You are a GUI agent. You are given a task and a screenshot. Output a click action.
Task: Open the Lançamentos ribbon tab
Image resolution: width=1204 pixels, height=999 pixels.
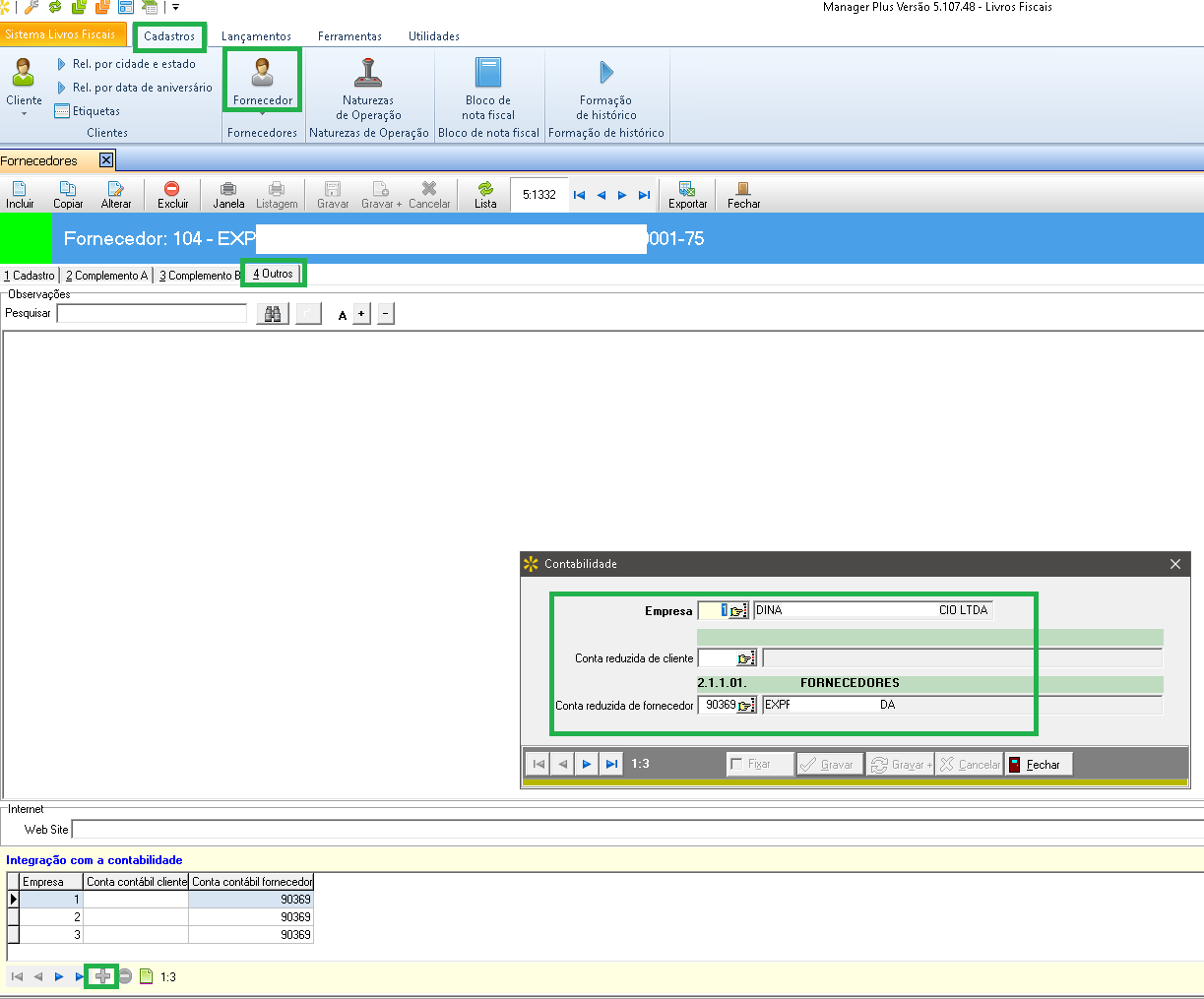click(256, 36)
